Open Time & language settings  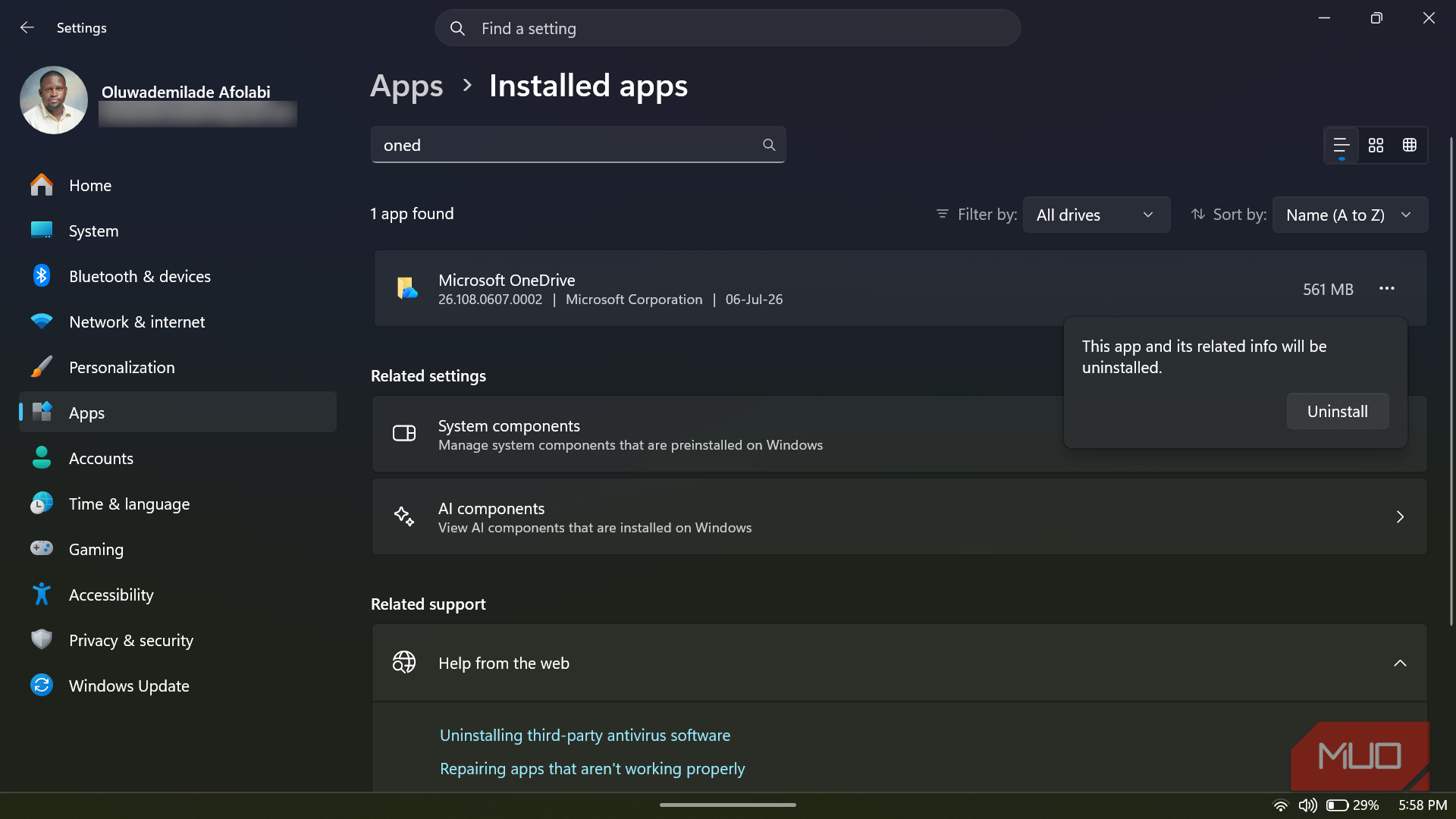click(x=177, y=504)
